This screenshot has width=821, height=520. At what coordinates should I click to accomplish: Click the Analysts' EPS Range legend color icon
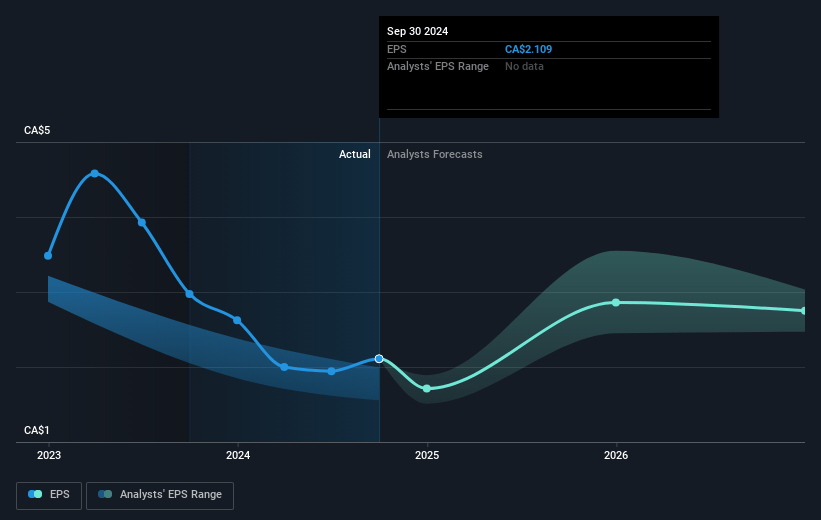coord(105,494)
